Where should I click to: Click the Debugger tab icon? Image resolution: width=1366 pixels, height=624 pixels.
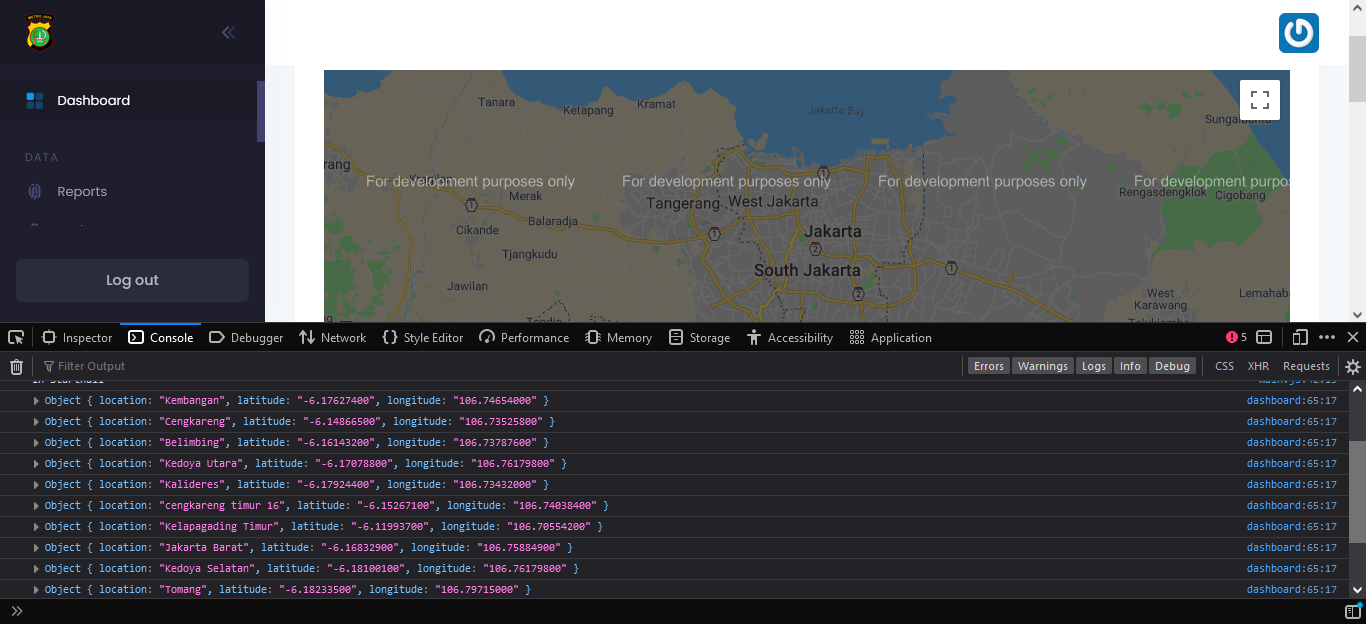(x=216, y=337)
